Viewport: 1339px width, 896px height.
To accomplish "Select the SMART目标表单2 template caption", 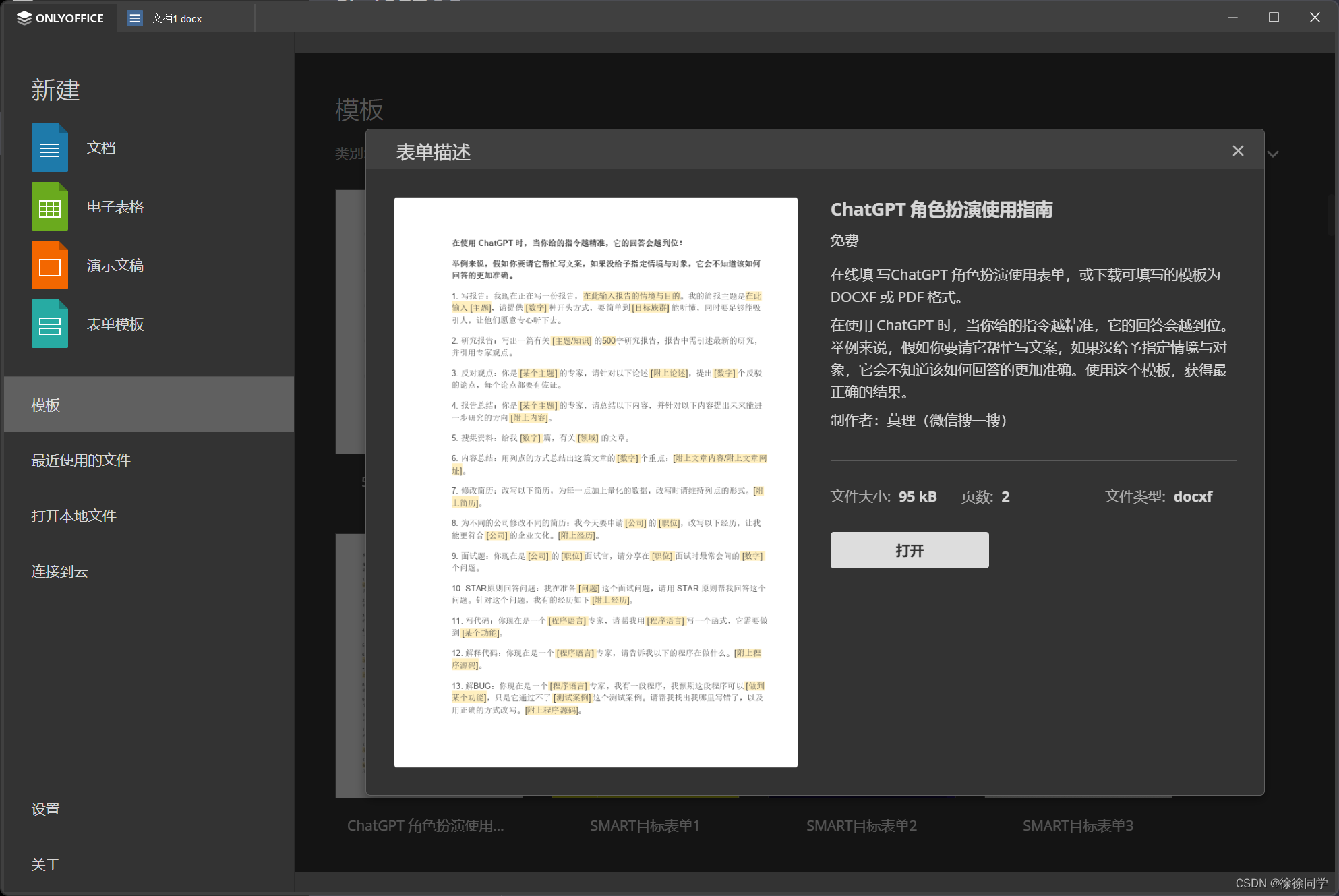I will [862, 825].
